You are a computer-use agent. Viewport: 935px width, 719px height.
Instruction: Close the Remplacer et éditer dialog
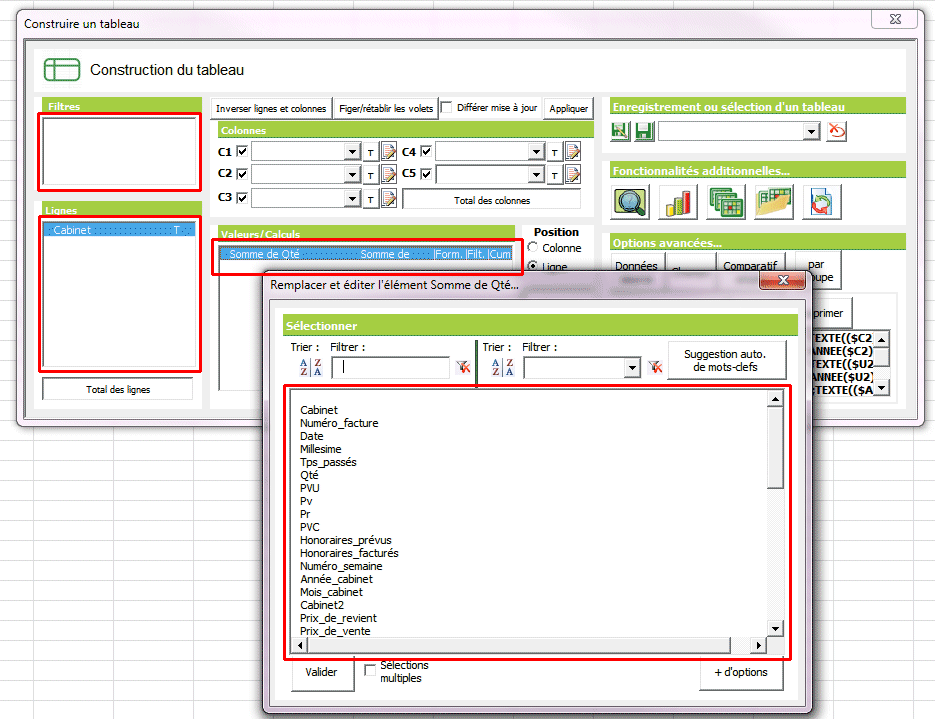783,280
